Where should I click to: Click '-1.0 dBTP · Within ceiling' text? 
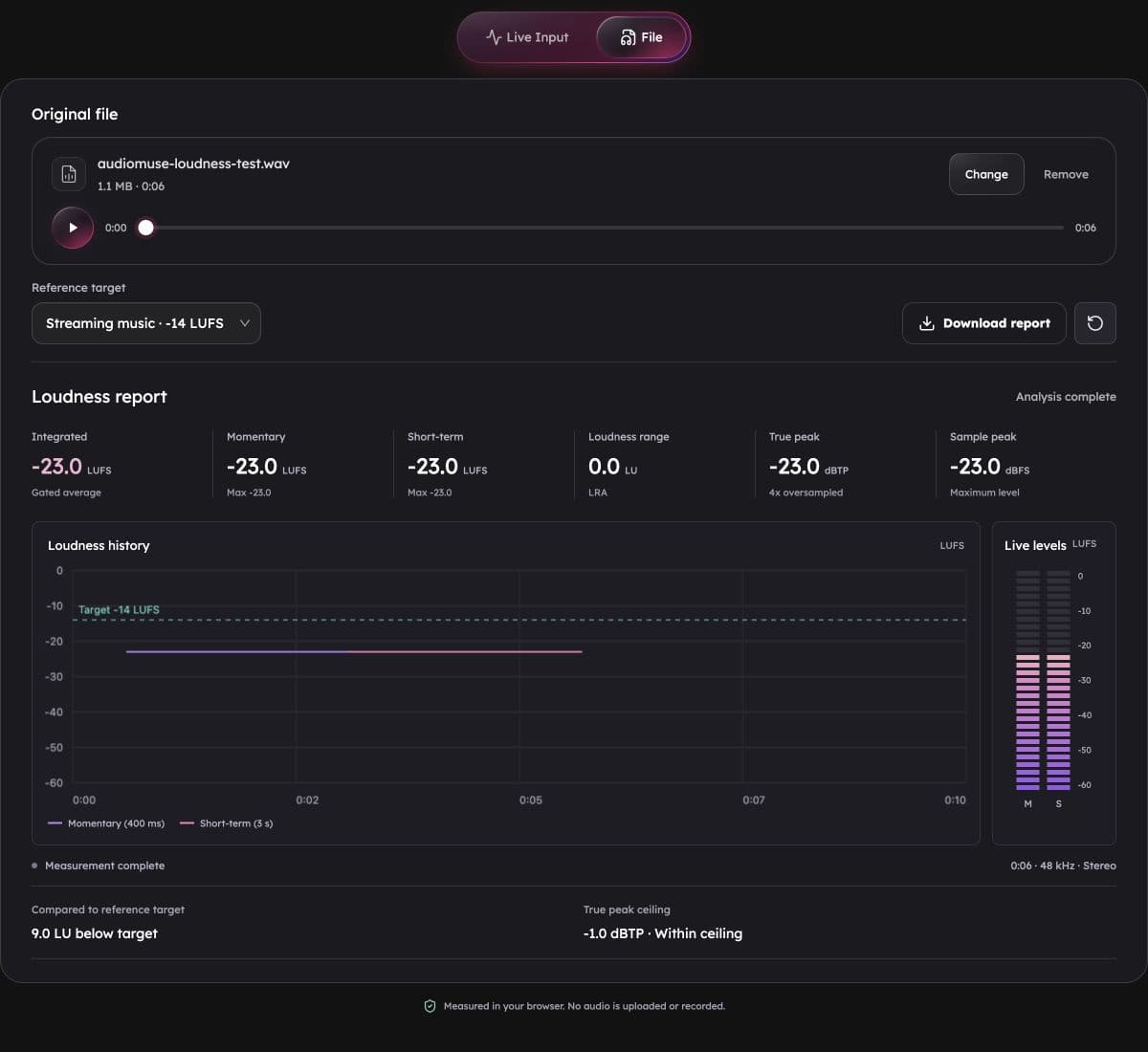point(663,933)
